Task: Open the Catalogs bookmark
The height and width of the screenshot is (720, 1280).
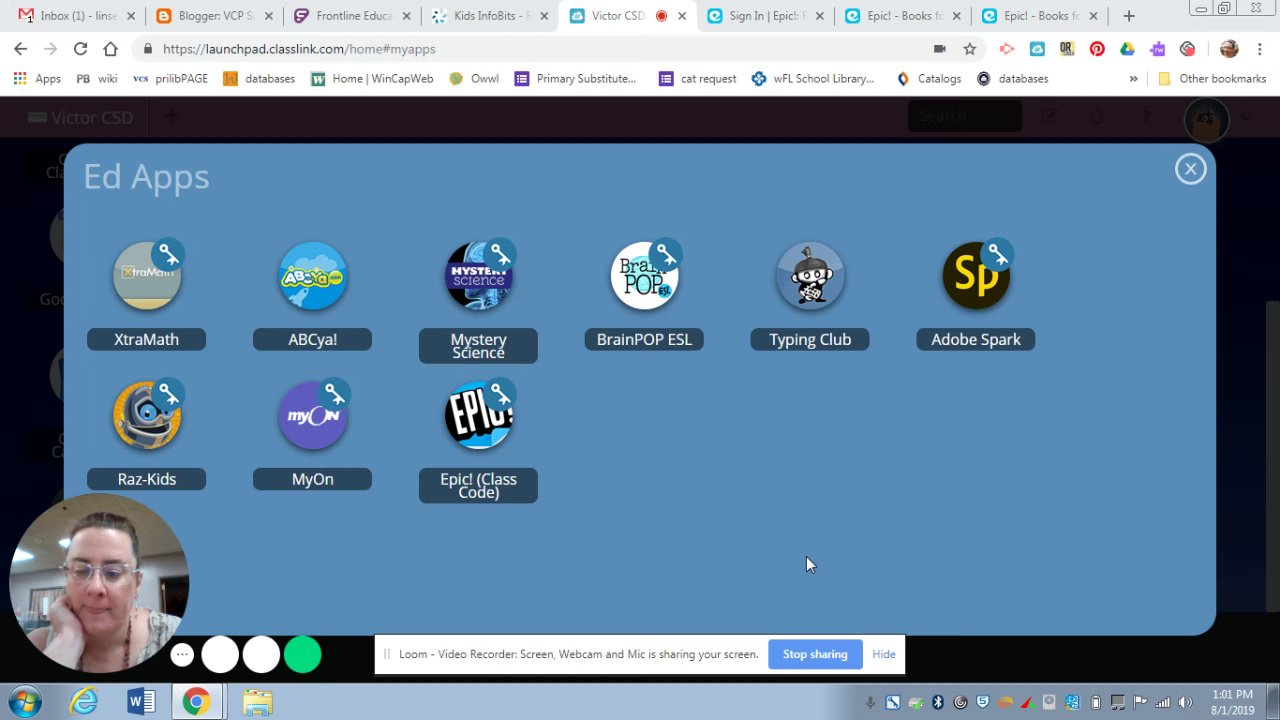Action: click(929, 79)
